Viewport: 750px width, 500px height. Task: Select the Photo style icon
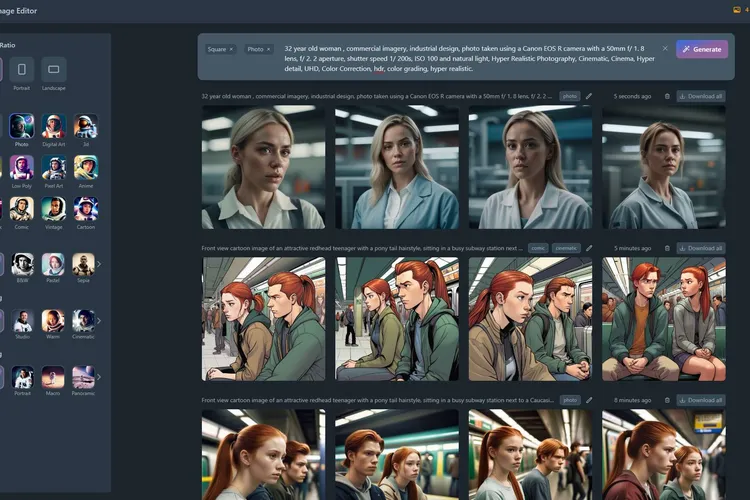pyautogui.click(x=22, y=126)
